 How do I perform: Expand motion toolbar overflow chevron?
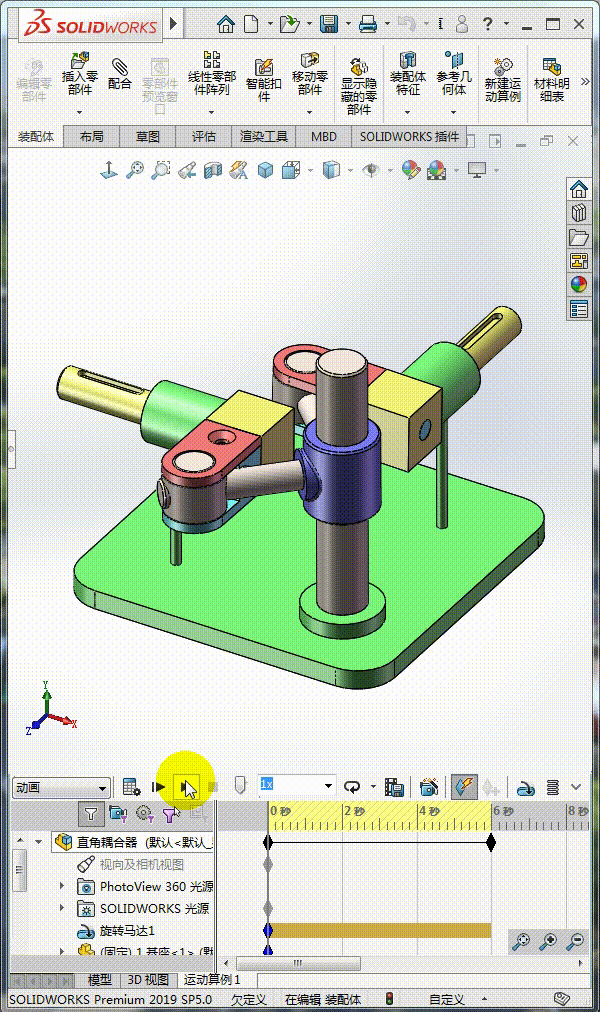click(576, 787)
